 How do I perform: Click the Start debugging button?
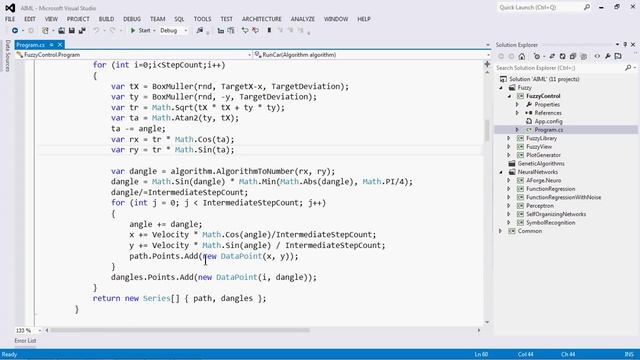[x=140, y=31]
